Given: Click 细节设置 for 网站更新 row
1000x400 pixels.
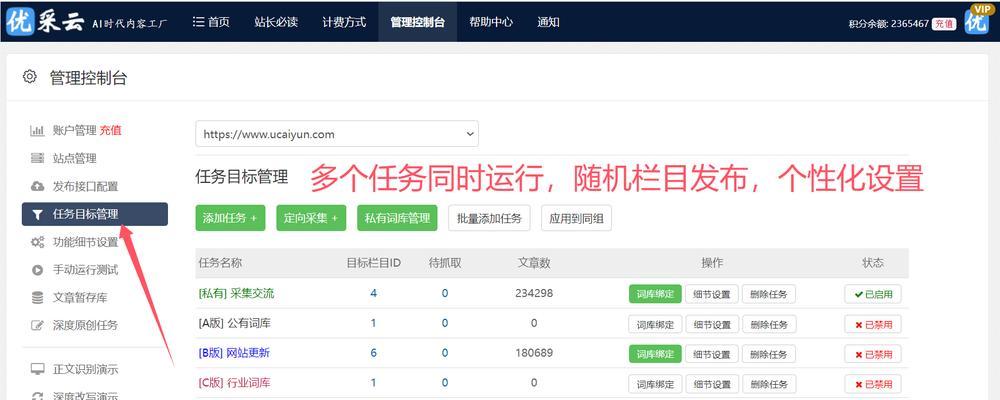Looking at the screenshot, I should point(712,353).
